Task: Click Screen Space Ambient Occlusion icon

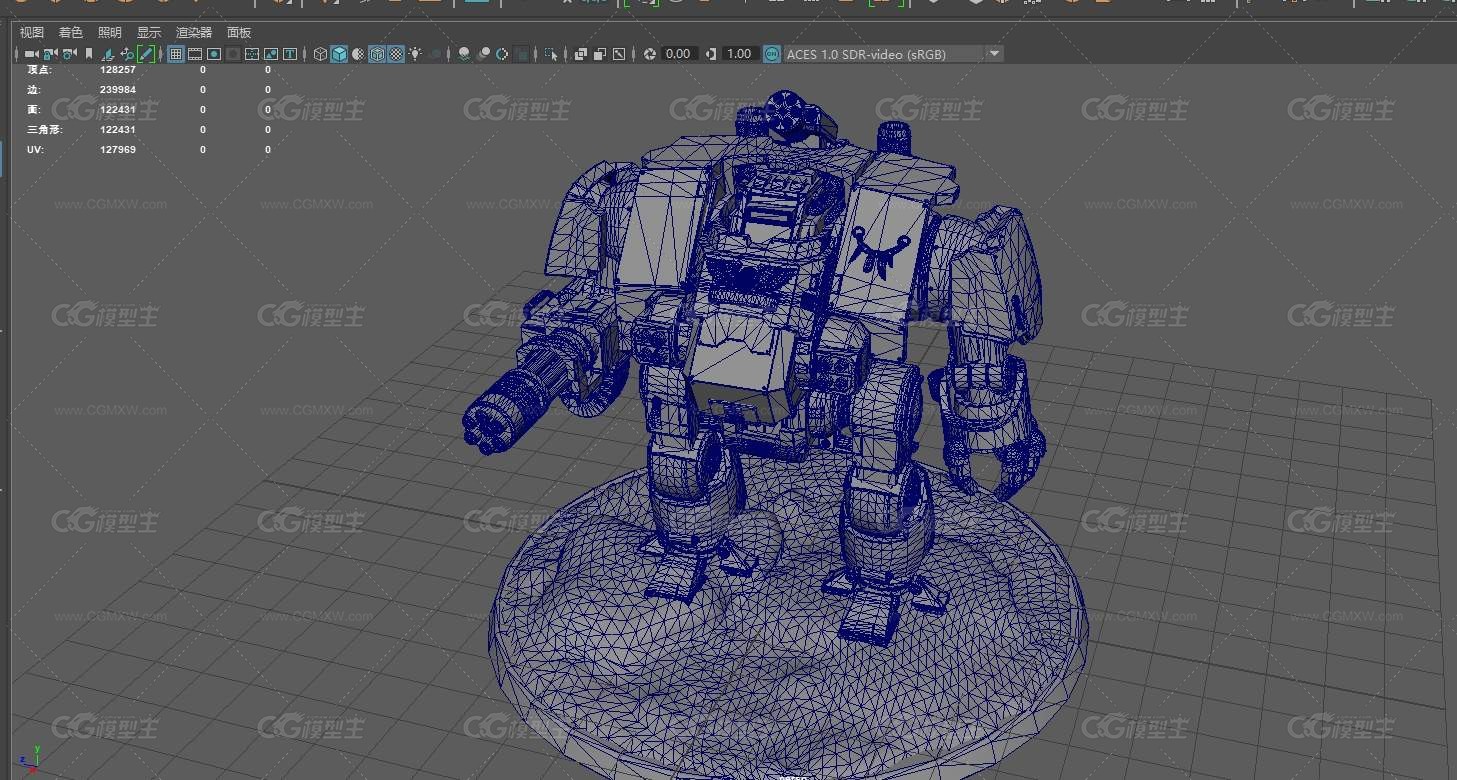Action: [464, 54]
